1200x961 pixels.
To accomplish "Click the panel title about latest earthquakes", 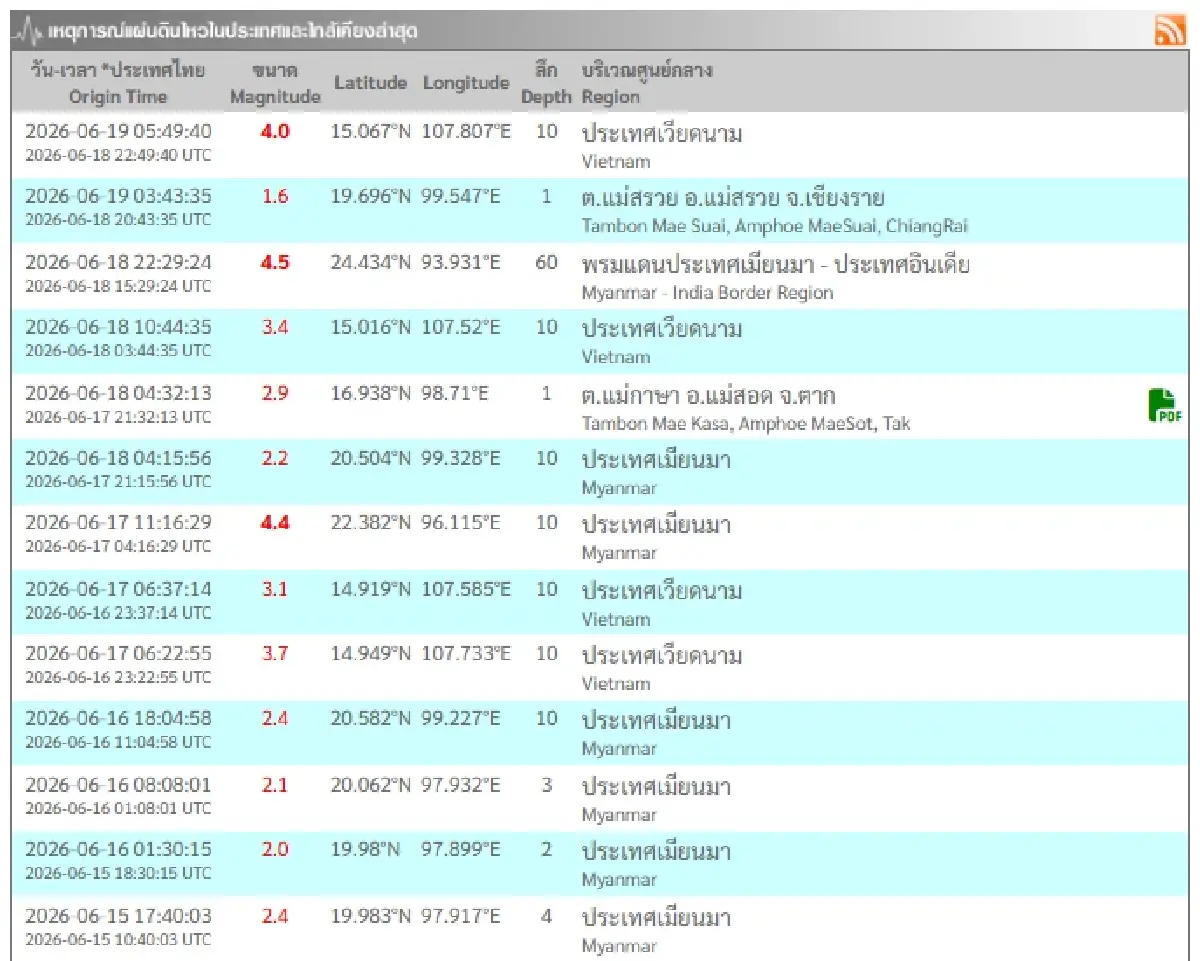I will click(x=233, y=32).
